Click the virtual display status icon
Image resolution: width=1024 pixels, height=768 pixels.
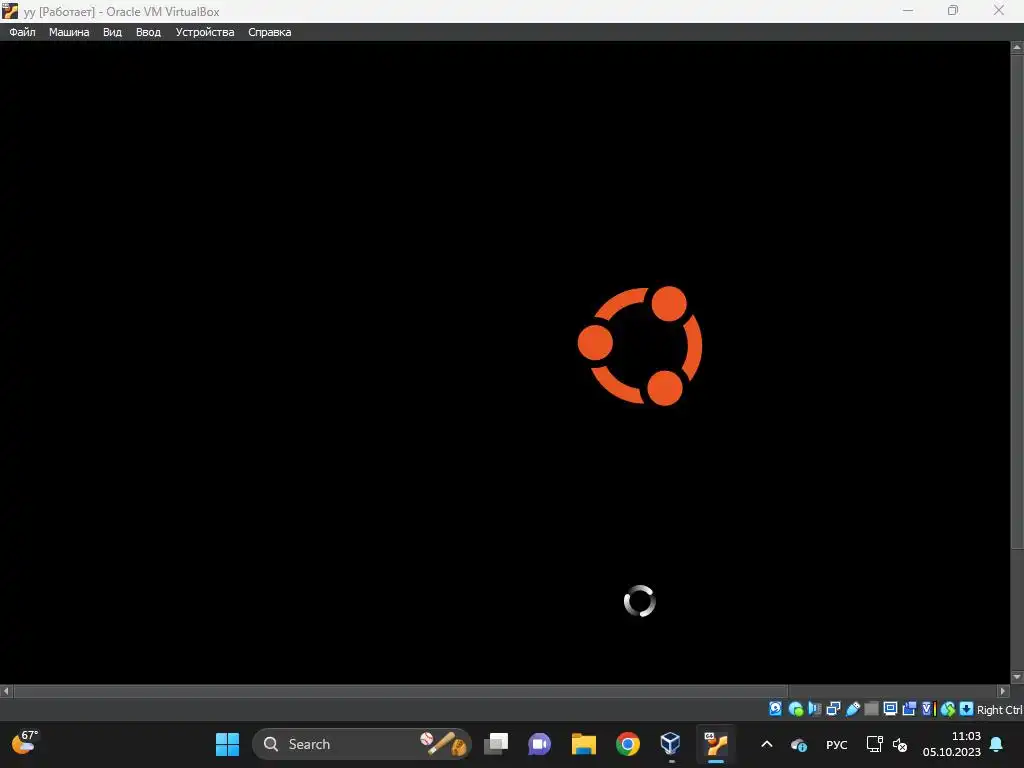(x=890, y=709)
